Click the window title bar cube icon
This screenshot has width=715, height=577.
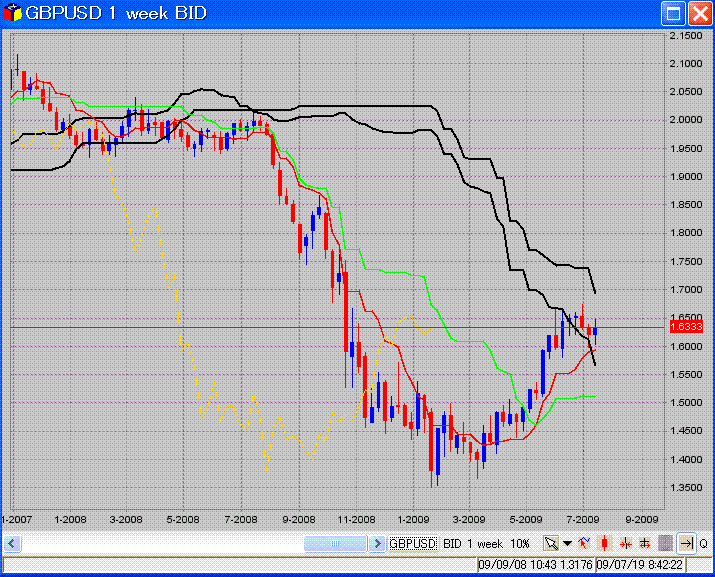[x=12, y=13]
